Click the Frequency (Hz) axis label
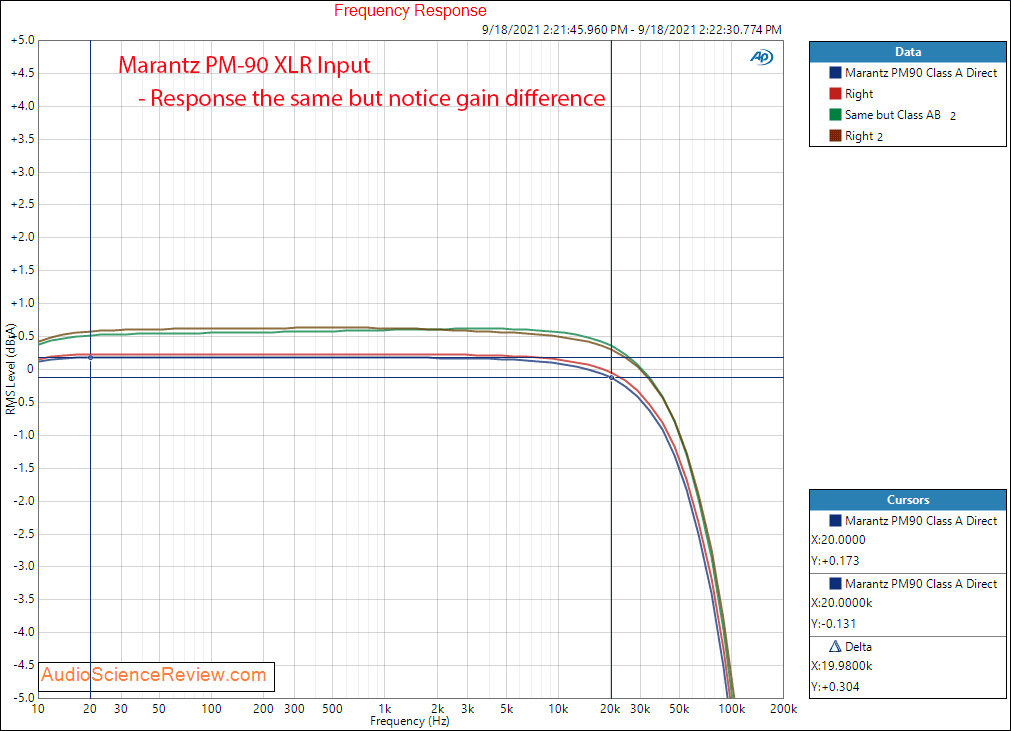 click(x=409, y=721)
